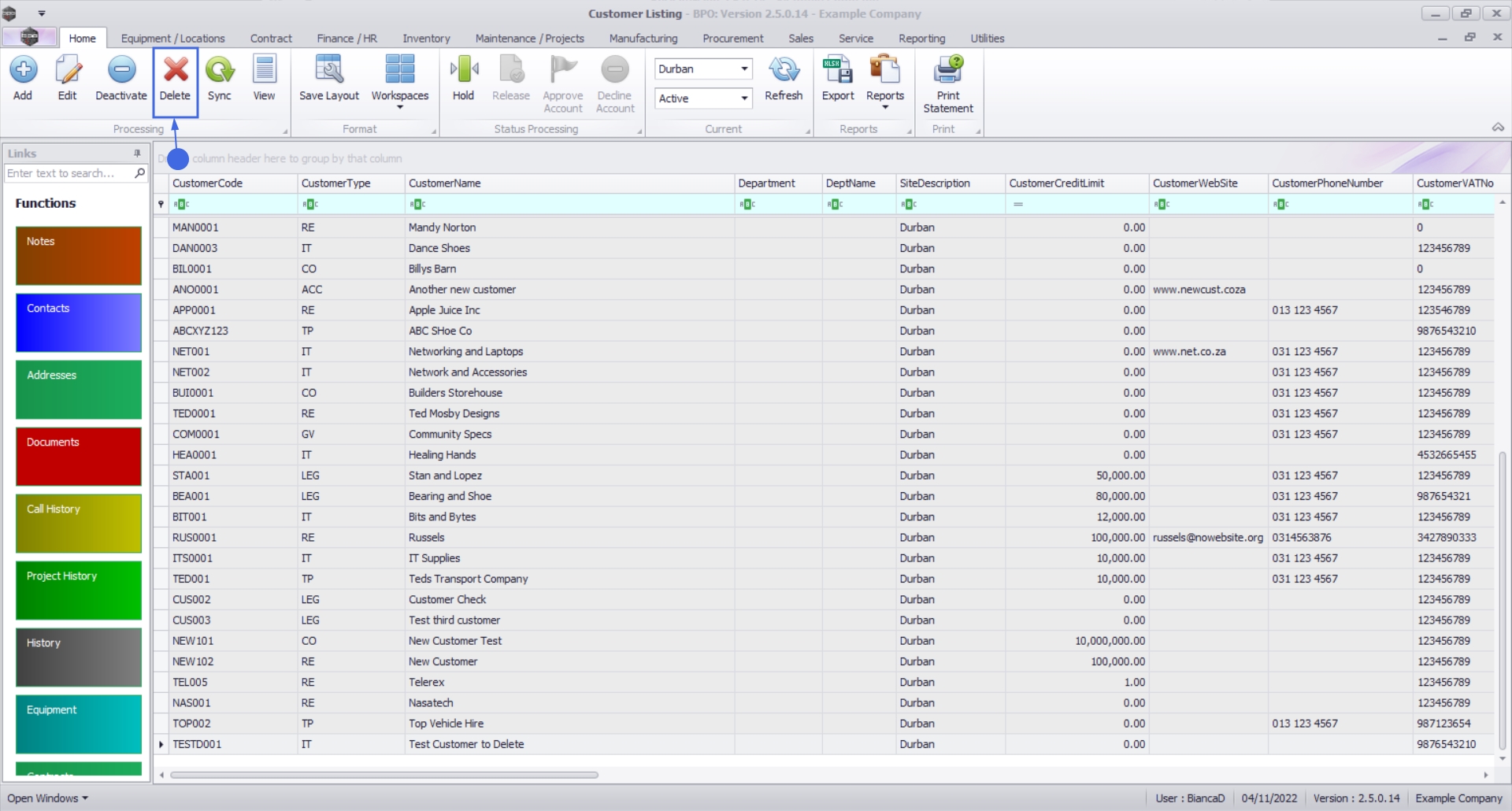Click the Deactivate icon

(121, 70)
